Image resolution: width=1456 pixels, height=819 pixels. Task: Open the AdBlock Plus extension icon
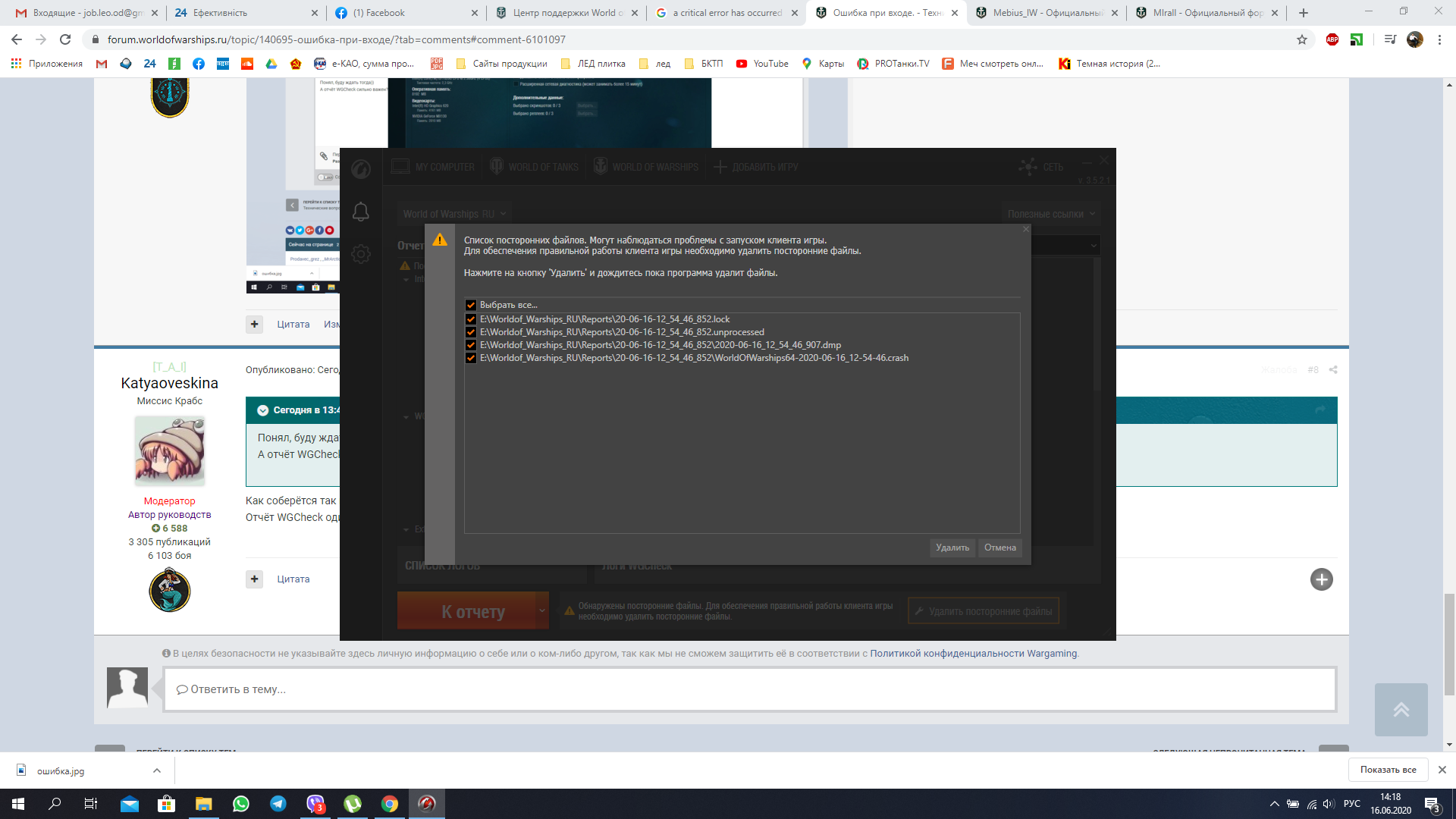[1332, 39]
